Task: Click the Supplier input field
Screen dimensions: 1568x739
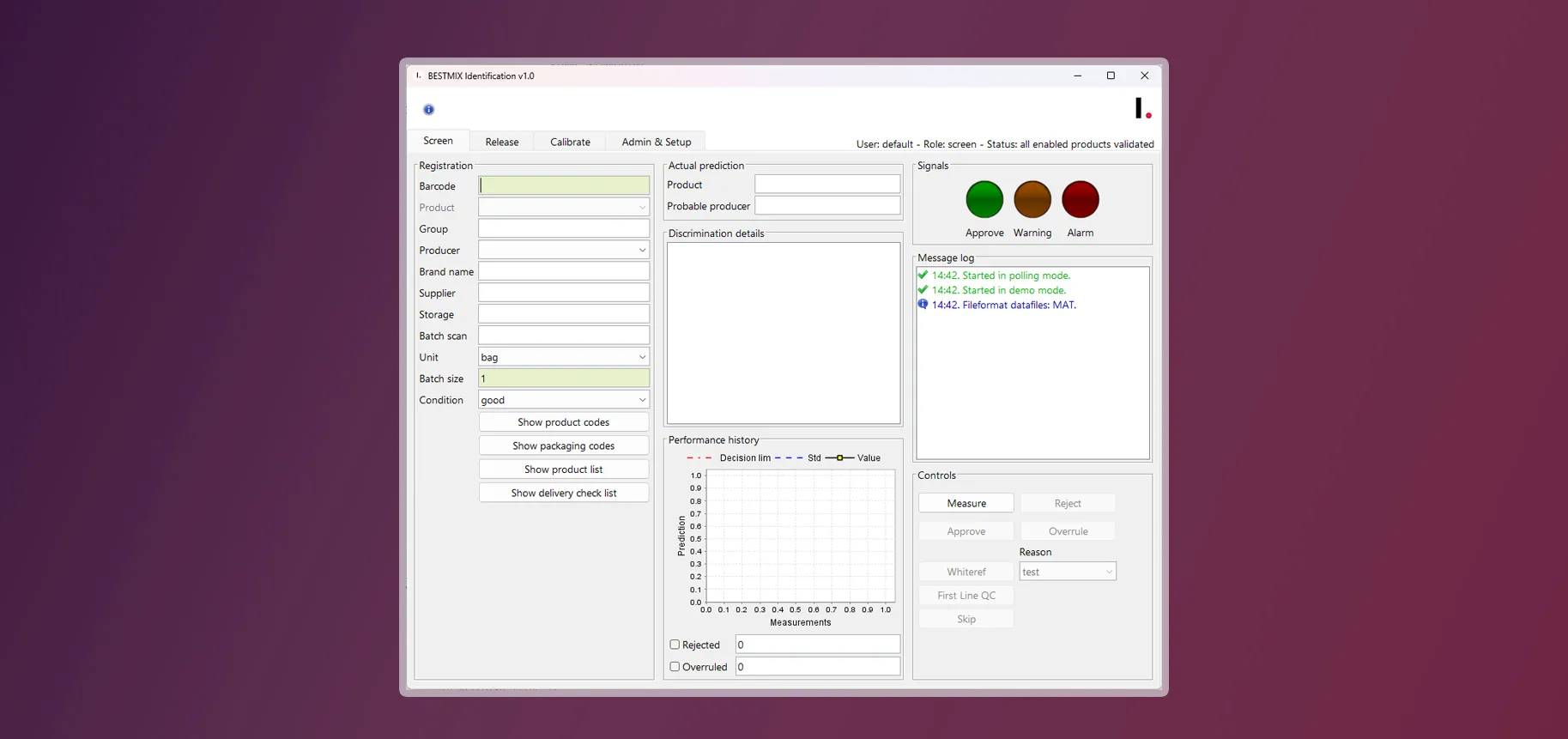Action: pyautogui.click(x=564, y=293)
